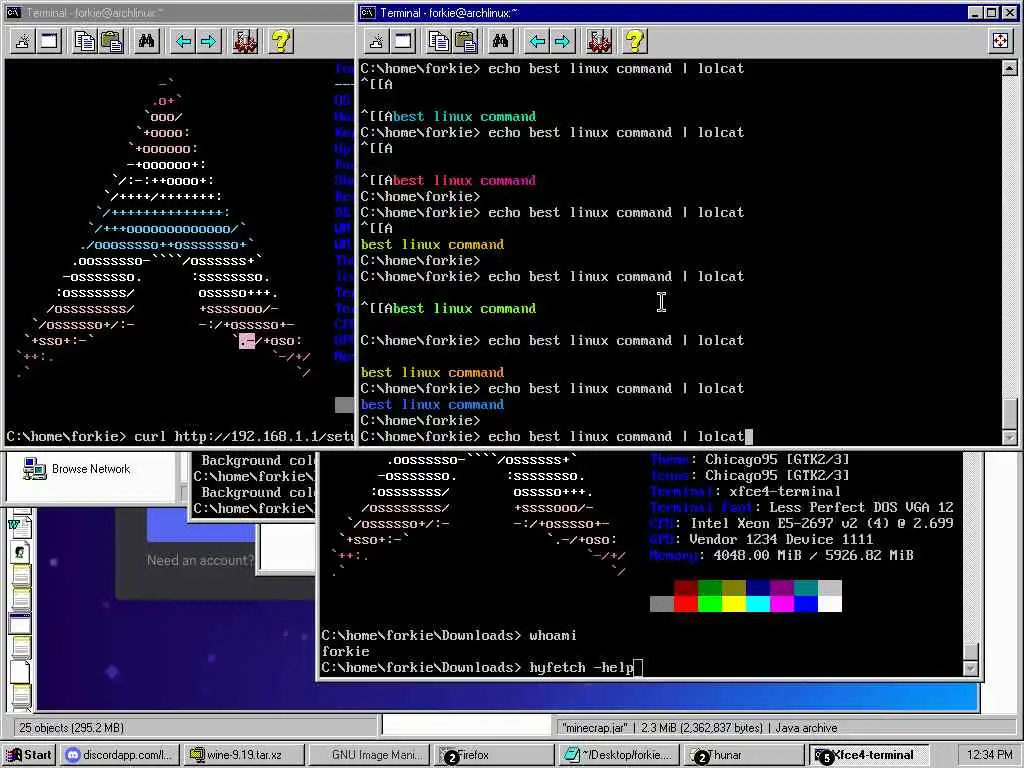Switch to discordapp.com taskbar item

tap(119, 755)
